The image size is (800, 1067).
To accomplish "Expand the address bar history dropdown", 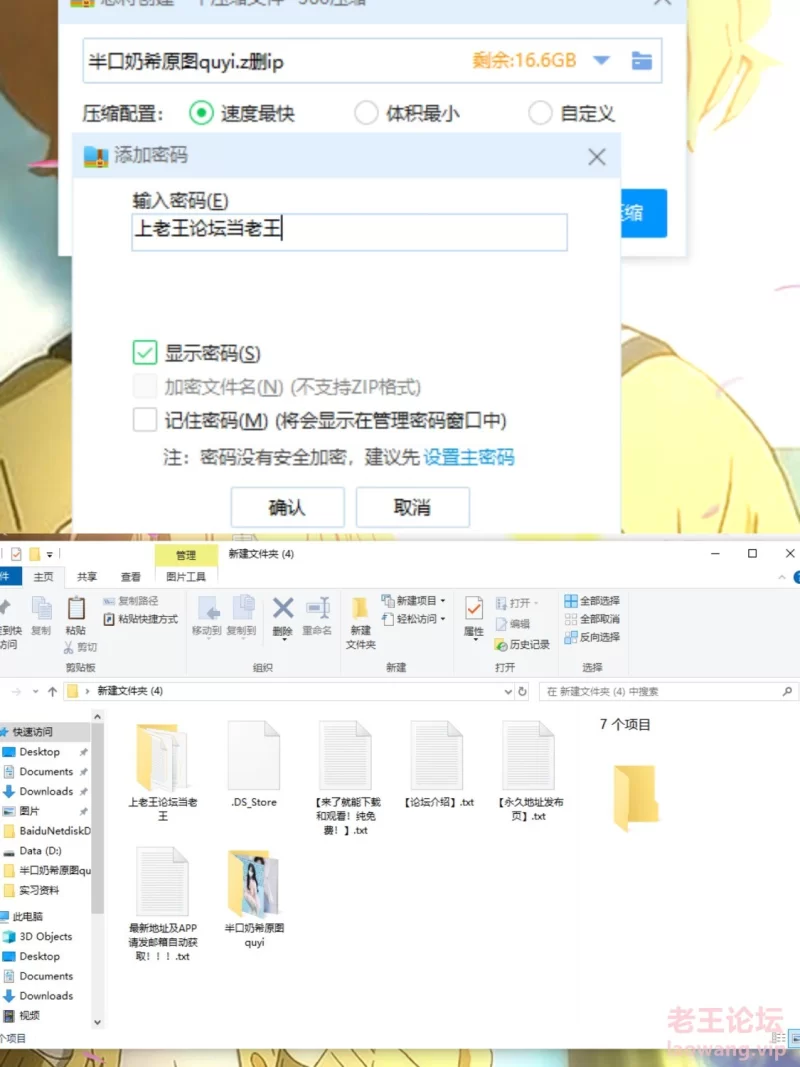I will (507, 691).
